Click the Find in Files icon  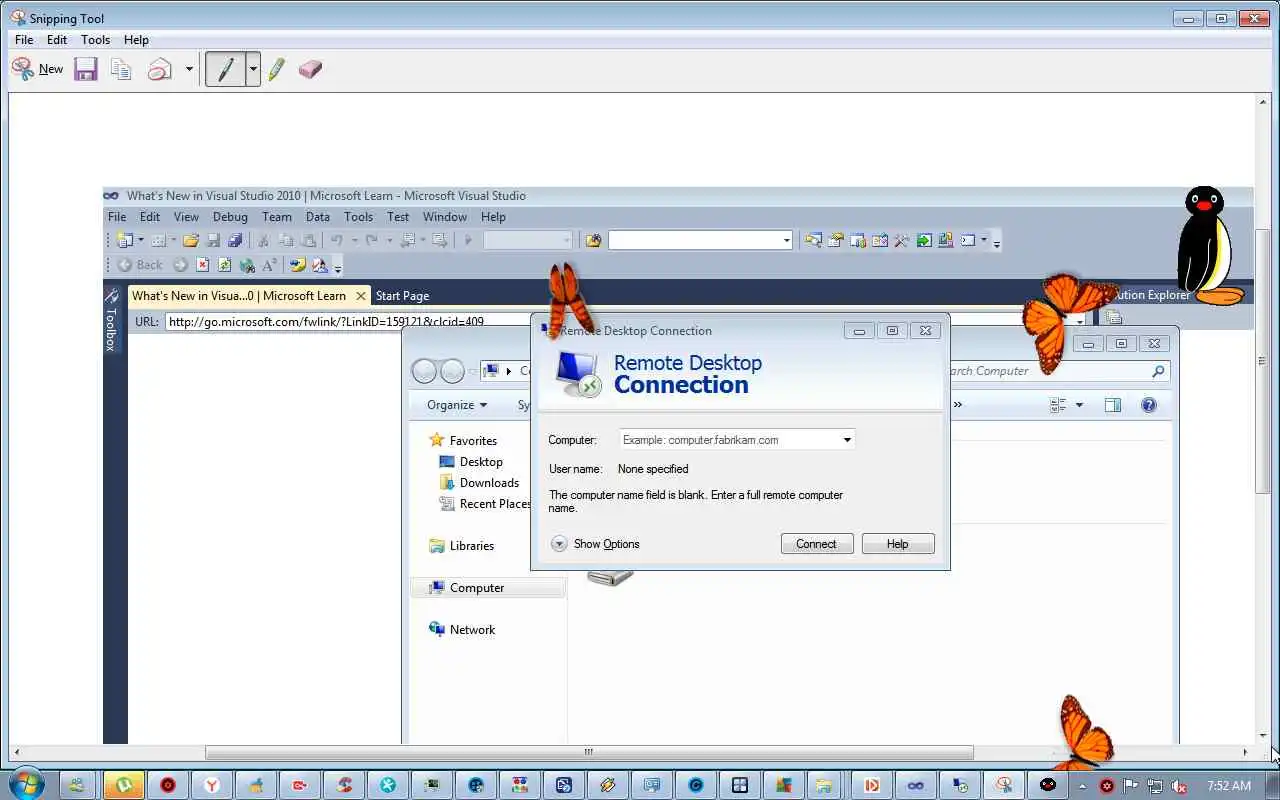pyautogui.click(x=593, y=240)
